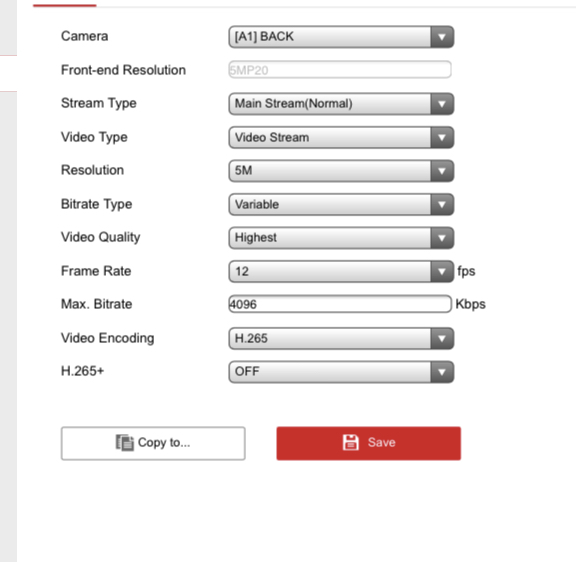This screenshot has height=562, width=576.
Task: Click the Stream Type dropdown arrow
Action: tap(442, 104)
